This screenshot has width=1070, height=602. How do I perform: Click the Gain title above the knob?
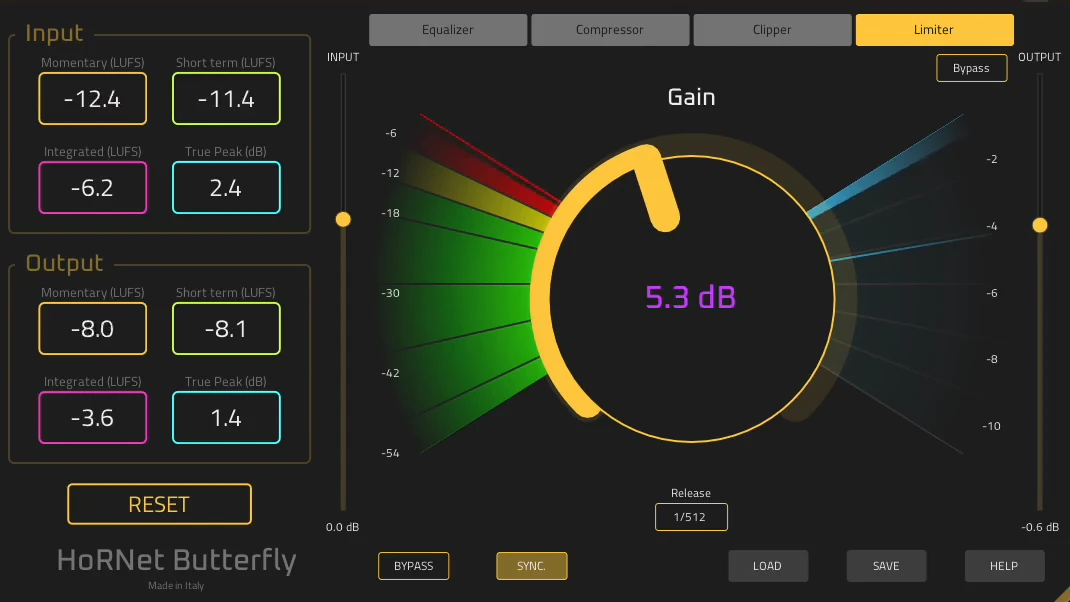coord(691,97)
